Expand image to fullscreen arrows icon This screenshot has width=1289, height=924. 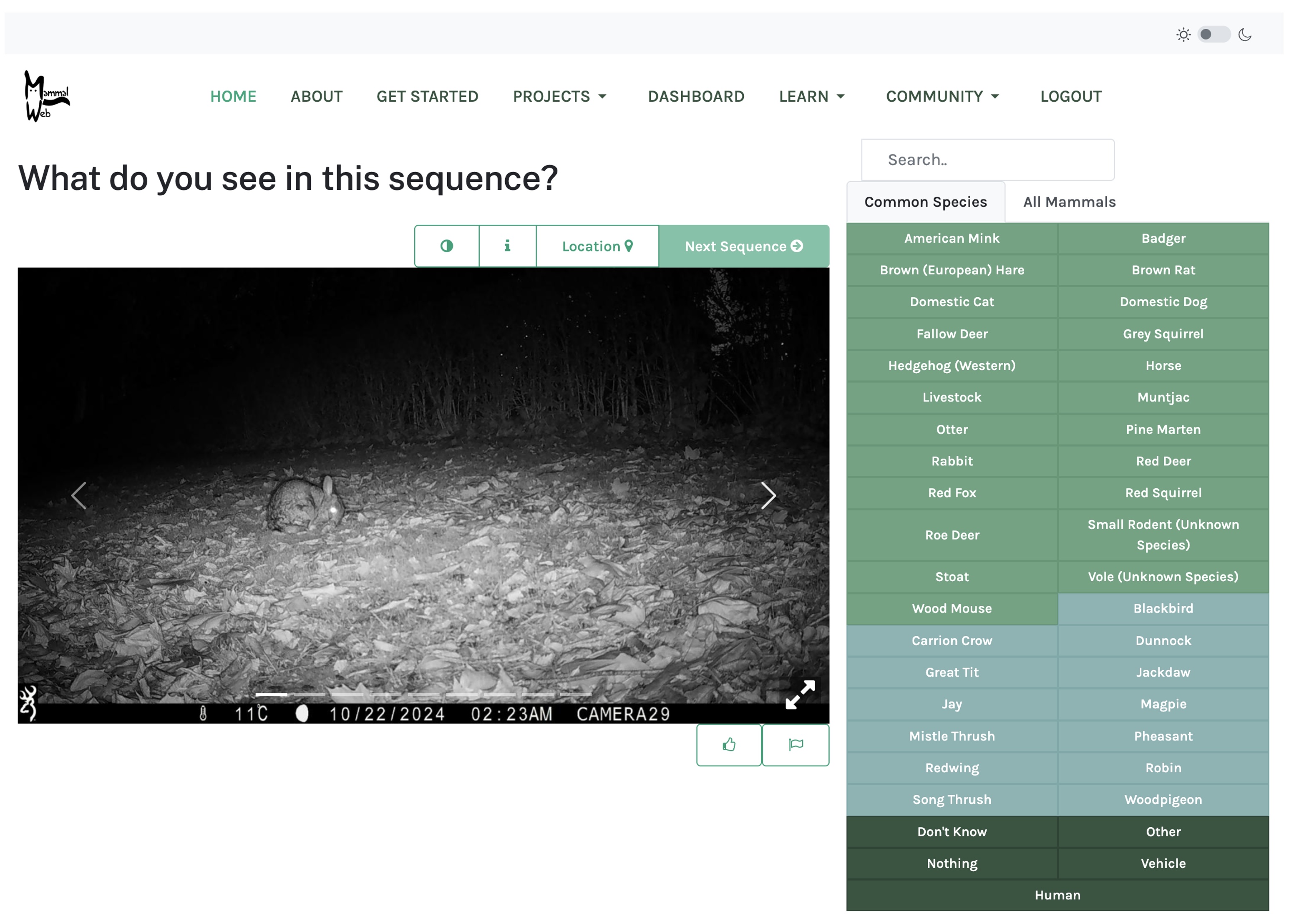[x=800, y=694]
